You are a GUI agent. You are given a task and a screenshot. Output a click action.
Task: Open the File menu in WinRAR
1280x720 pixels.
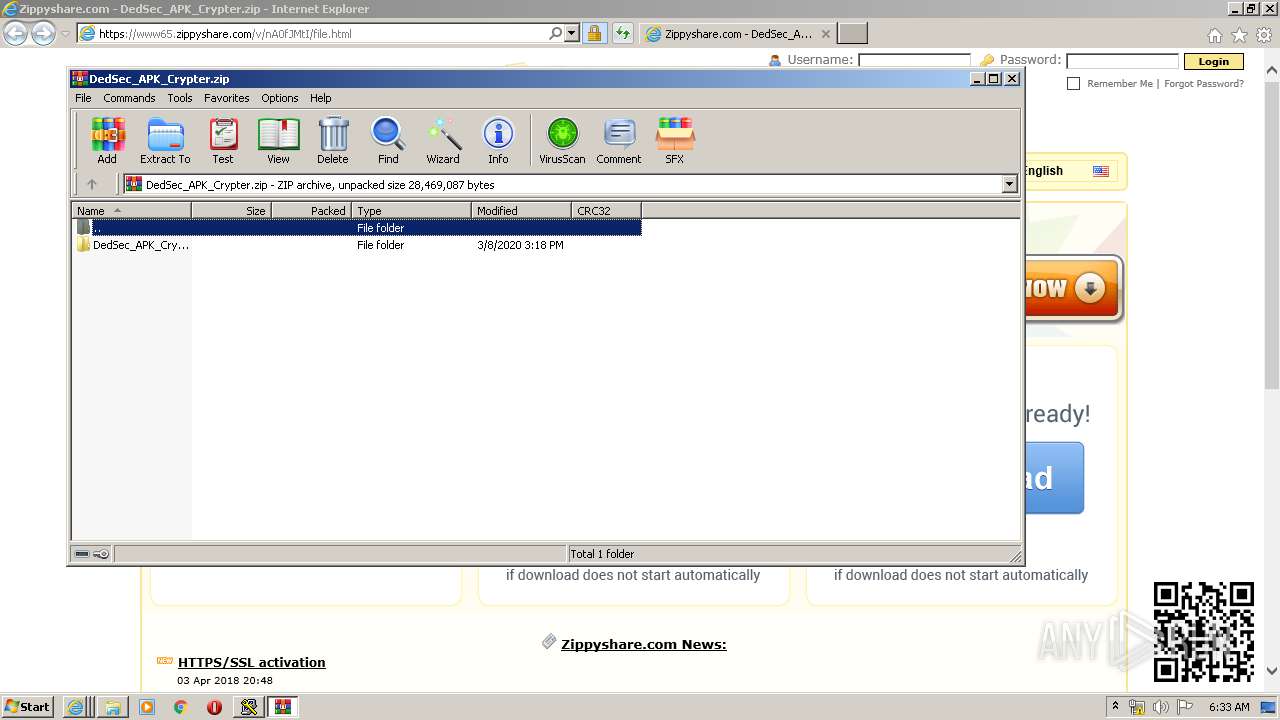83,98
